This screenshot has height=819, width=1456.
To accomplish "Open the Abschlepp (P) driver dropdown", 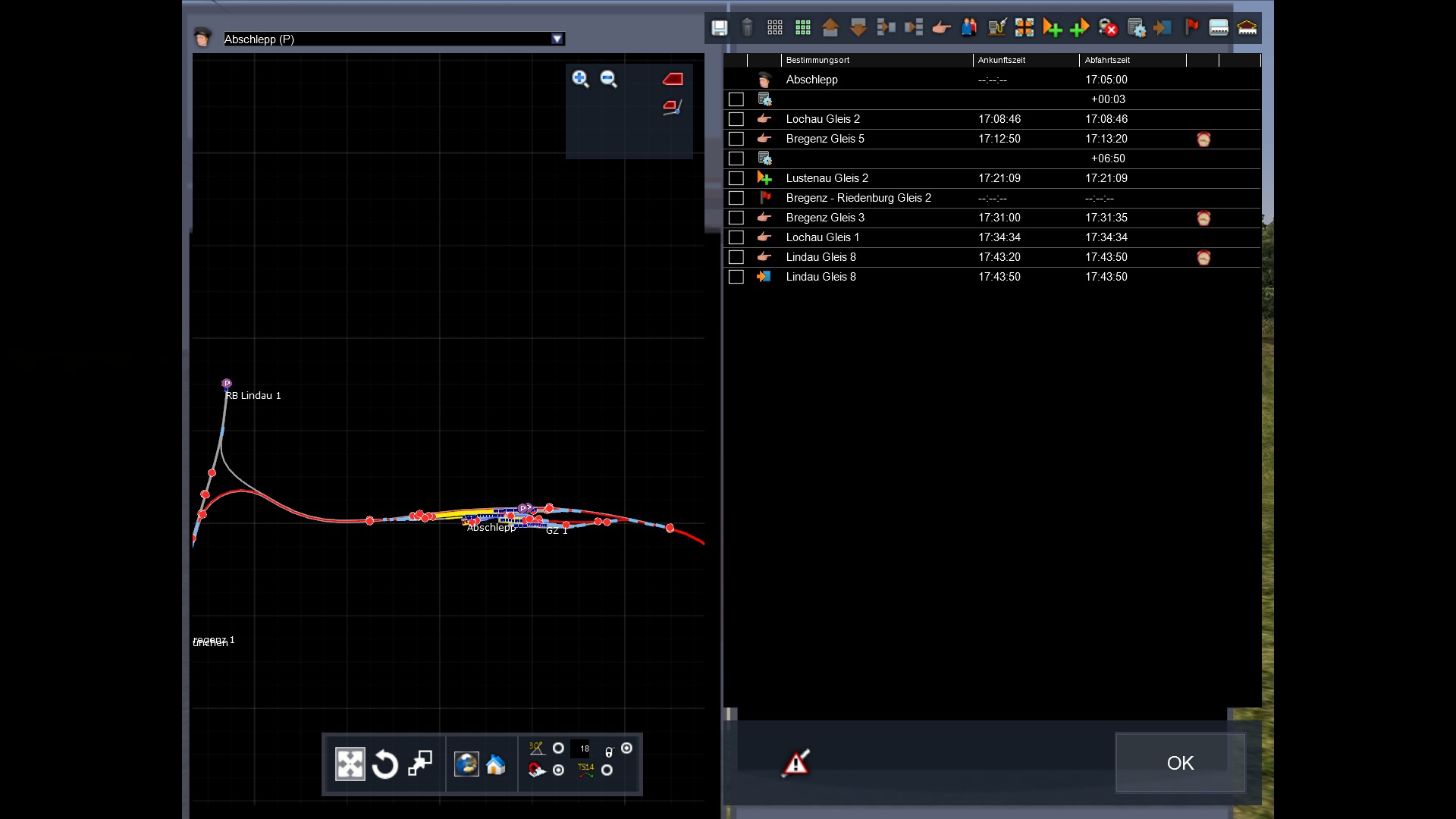I will click(x=557, y=39).
